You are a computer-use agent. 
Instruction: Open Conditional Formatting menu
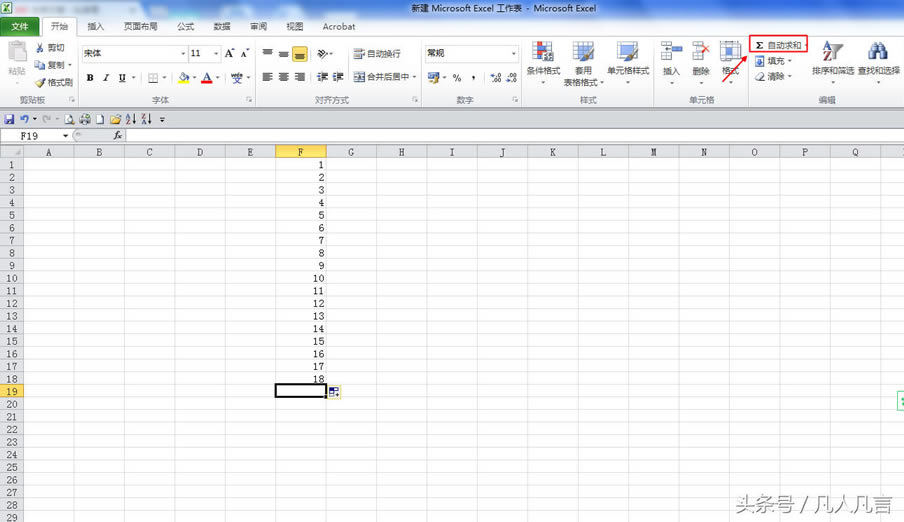pyautogui.click(x=543, y=62)
